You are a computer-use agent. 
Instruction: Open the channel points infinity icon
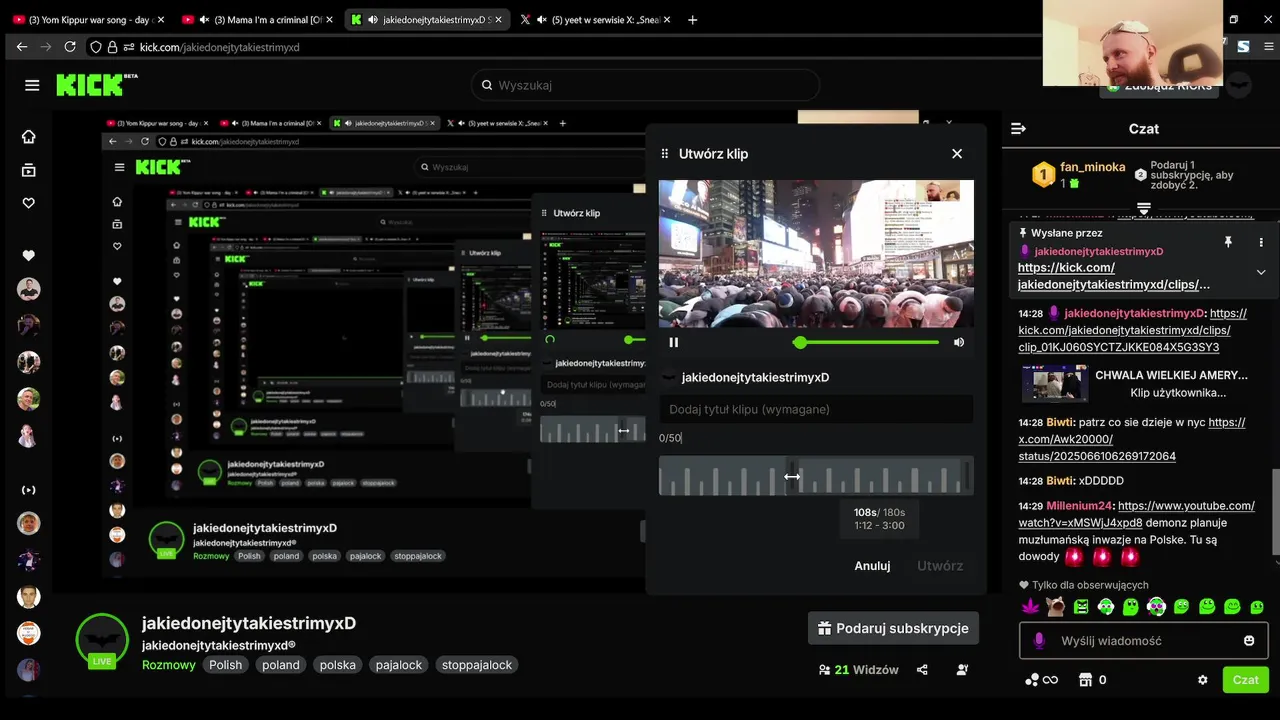[x=1041, y=680]
